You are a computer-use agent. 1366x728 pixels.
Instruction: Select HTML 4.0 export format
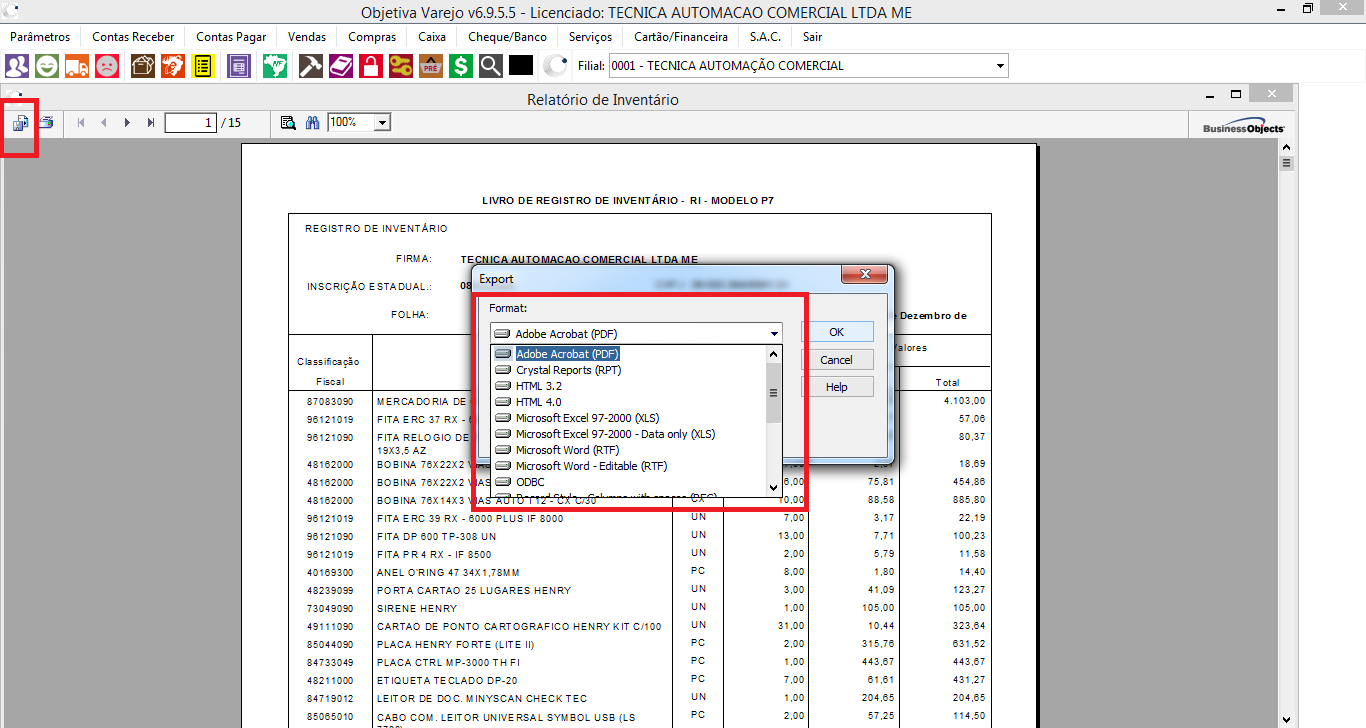tap(629, 402)
